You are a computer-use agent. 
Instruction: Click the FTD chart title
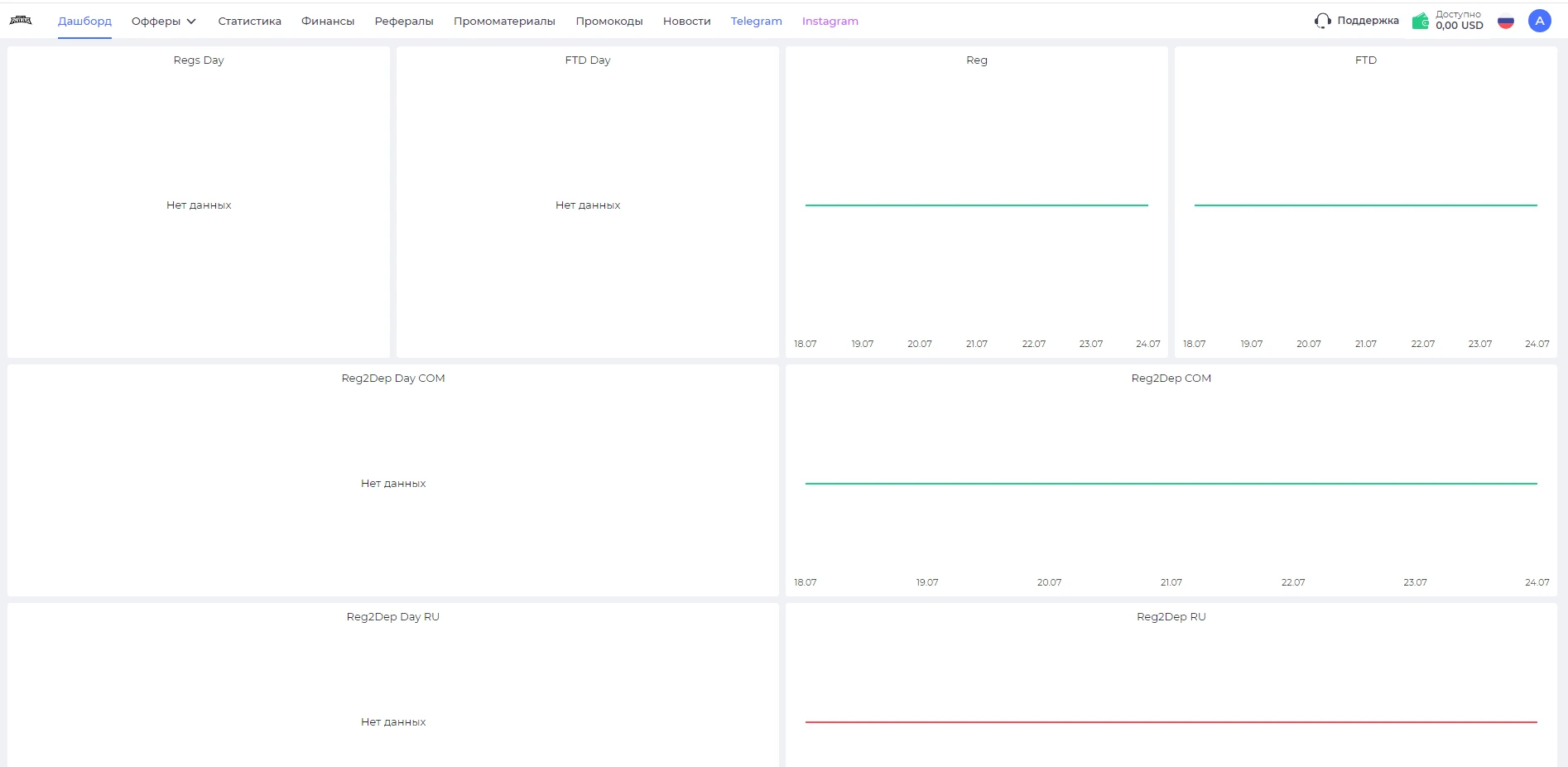click(x=1366, y=60)
